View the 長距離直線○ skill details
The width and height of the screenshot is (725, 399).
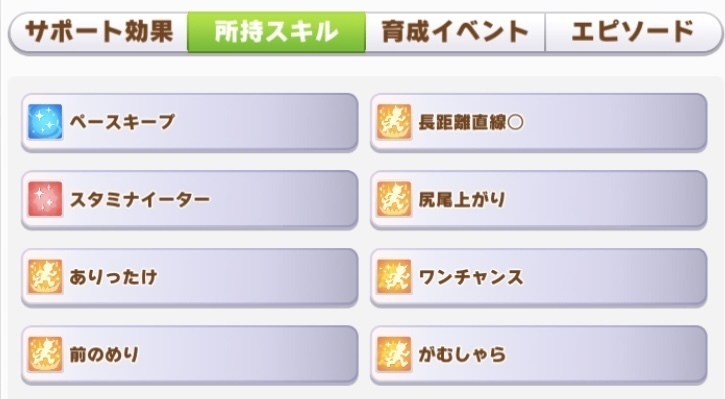coord(539,123)
